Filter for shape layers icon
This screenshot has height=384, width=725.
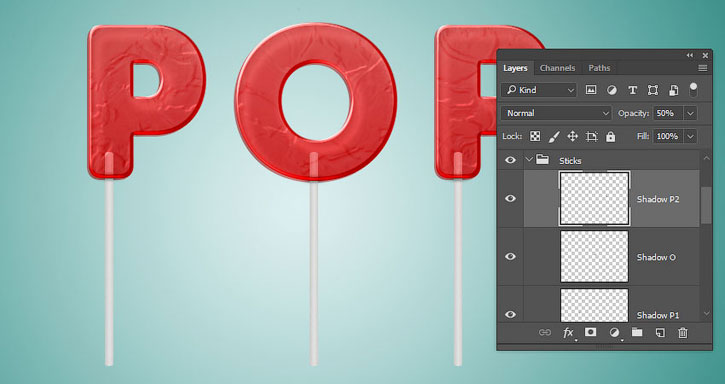[x=652, y=90]
